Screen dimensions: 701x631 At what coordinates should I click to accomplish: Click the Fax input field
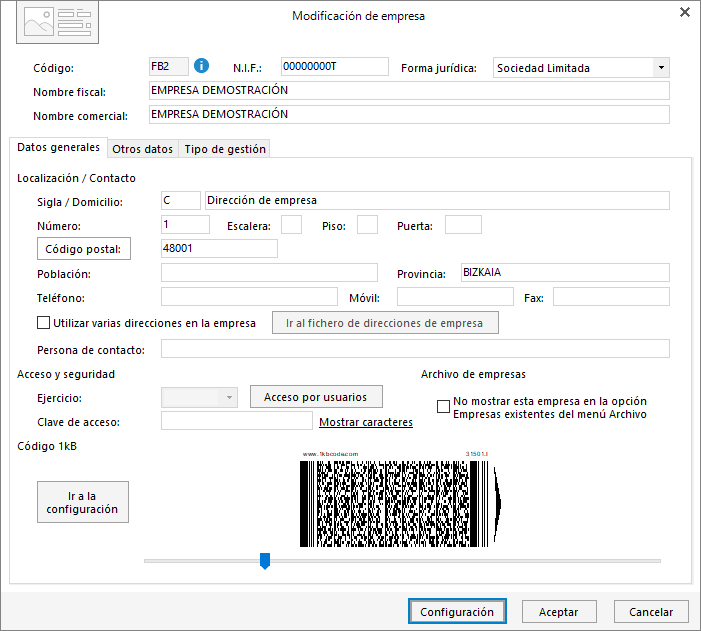(x=611, y=296)
